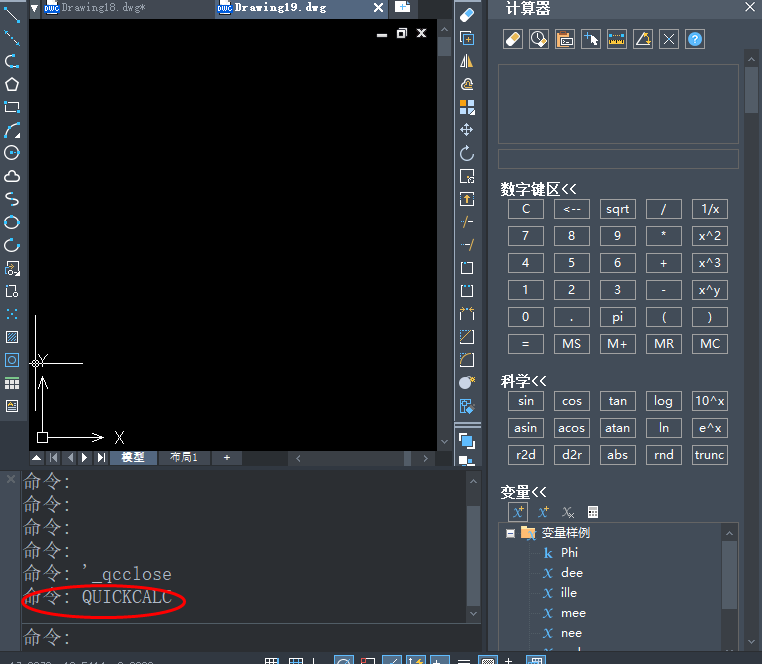
Task: Clear calculator history icon
Action: point(538,39)
